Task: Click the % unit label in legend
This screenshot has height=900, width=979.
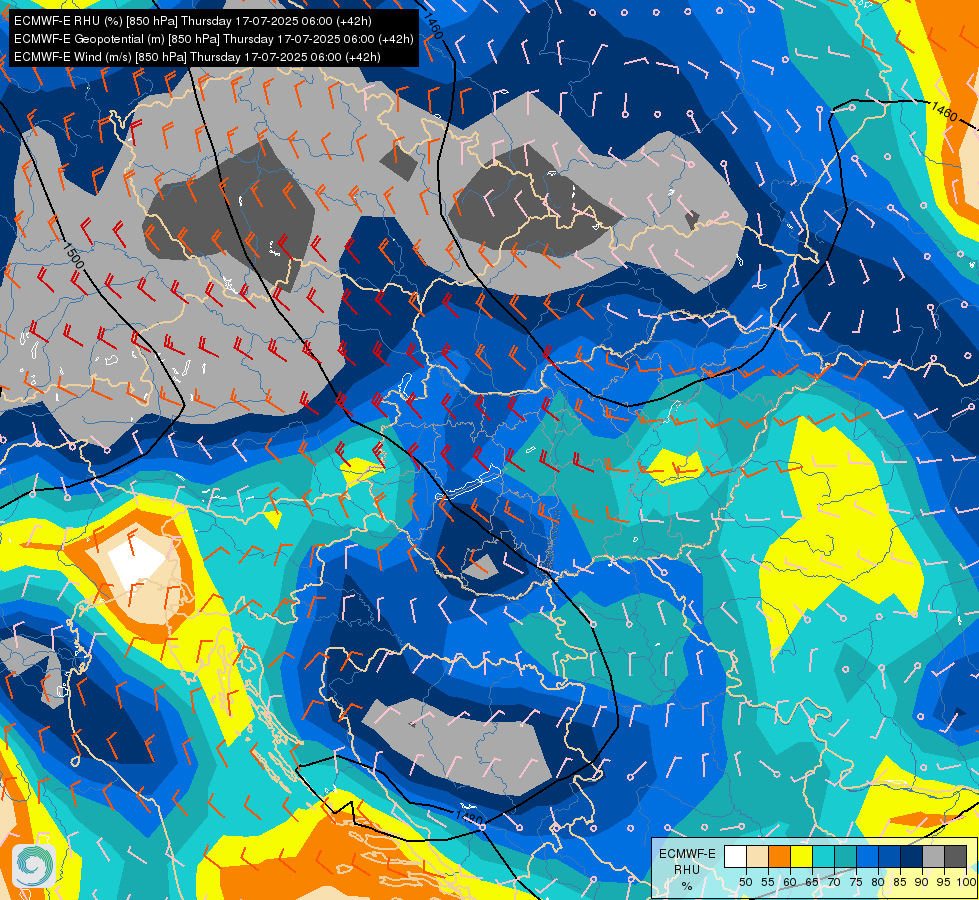Action: point(687,886)
